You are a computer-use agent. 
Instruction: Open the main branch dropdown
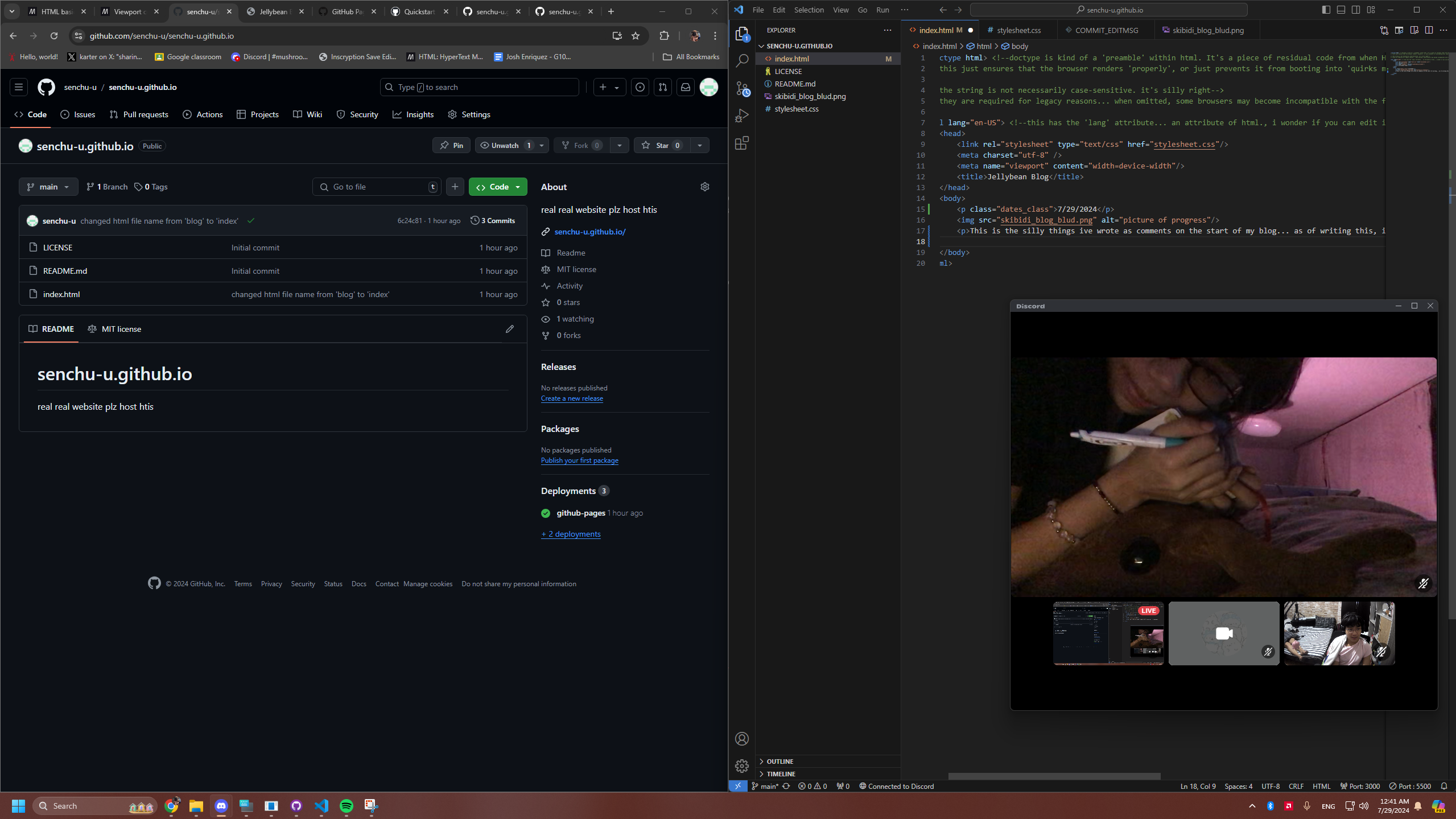click(x=48, y=187)
